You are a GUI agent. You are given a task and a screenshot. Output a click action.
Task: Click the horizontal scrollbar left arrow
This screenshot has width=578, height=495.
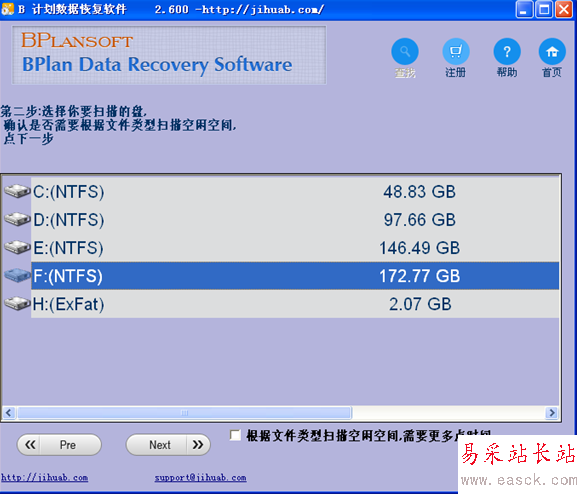point(9,412)
